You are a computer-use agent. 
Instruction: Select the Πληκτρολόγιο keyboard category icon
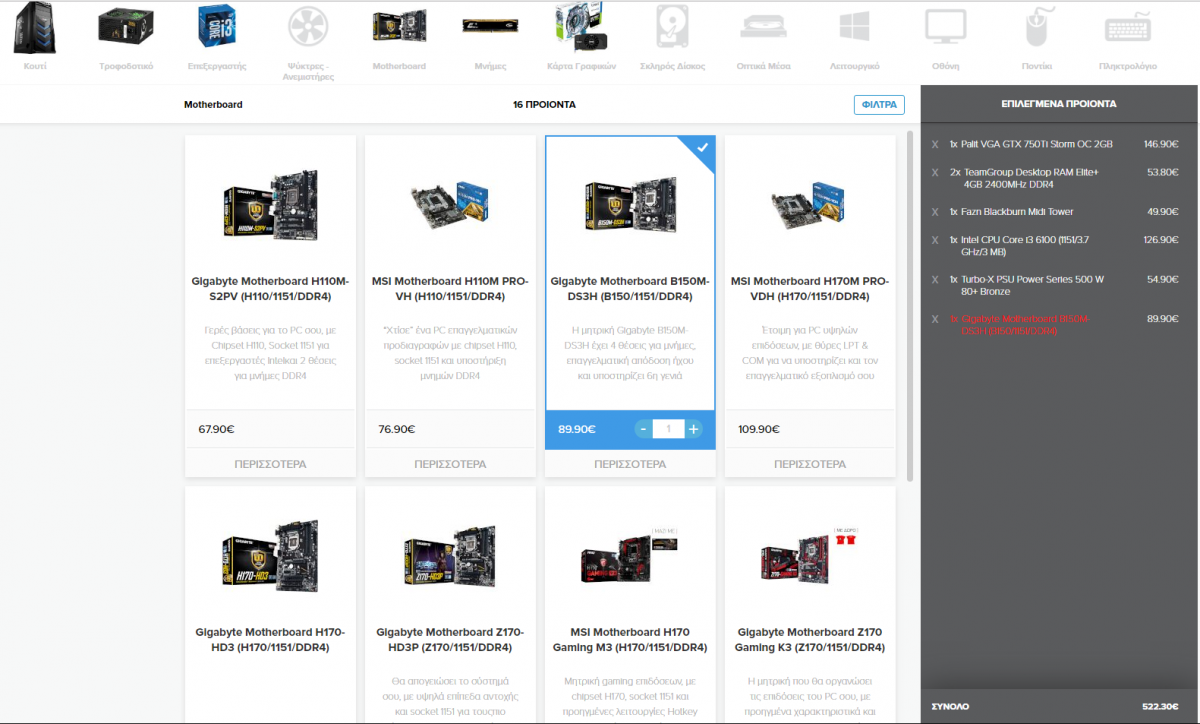coord(1128,28)
